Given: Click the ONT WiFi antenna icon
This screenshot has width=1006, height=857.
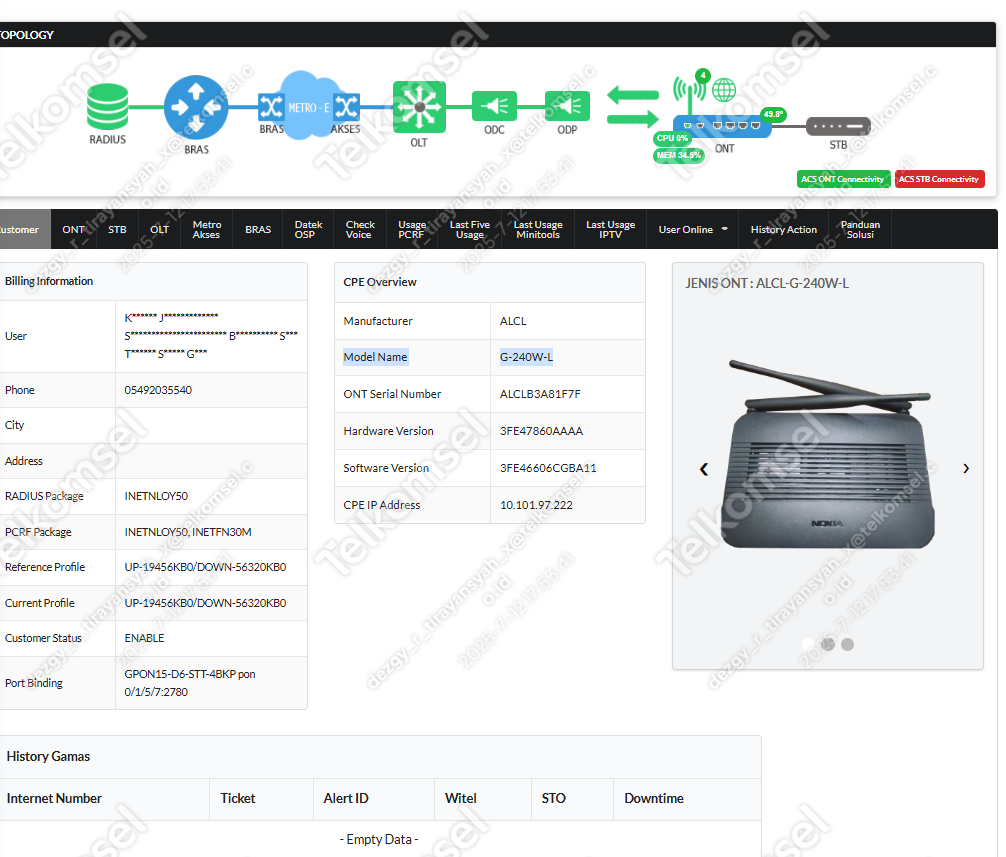Looking at the screenshot, I should point(688,94).
